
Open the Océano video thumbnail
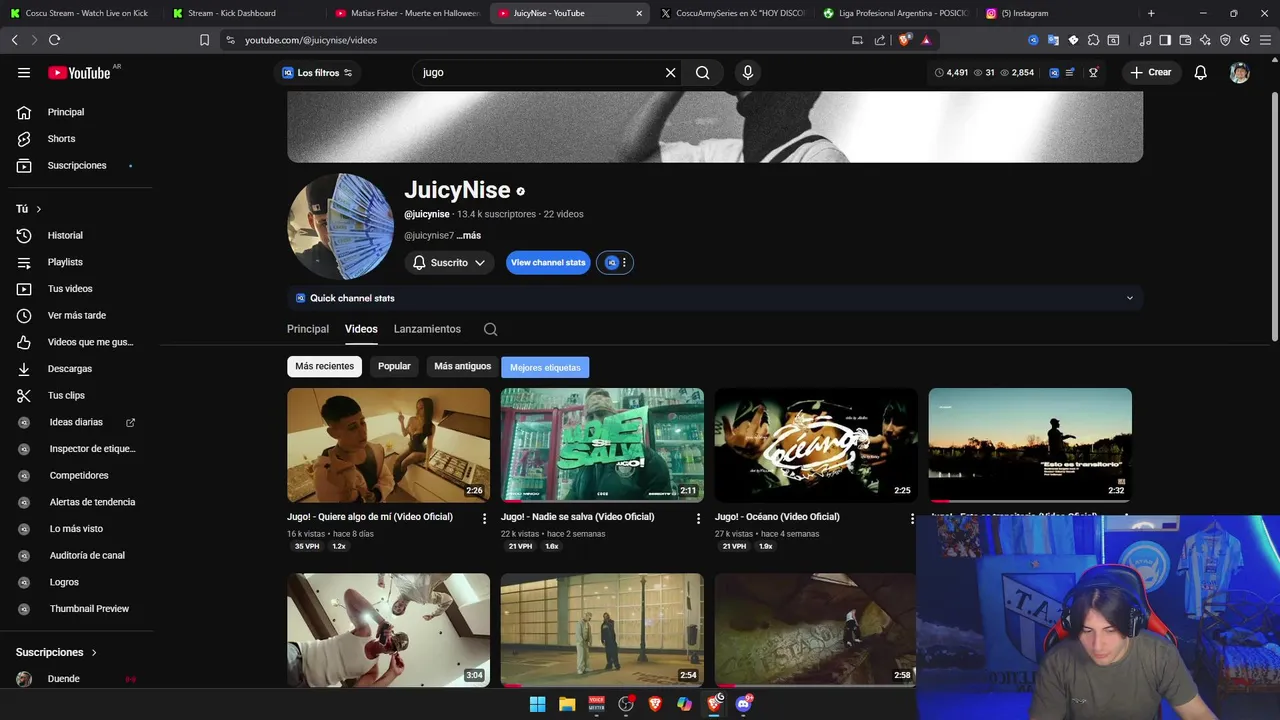816,445
